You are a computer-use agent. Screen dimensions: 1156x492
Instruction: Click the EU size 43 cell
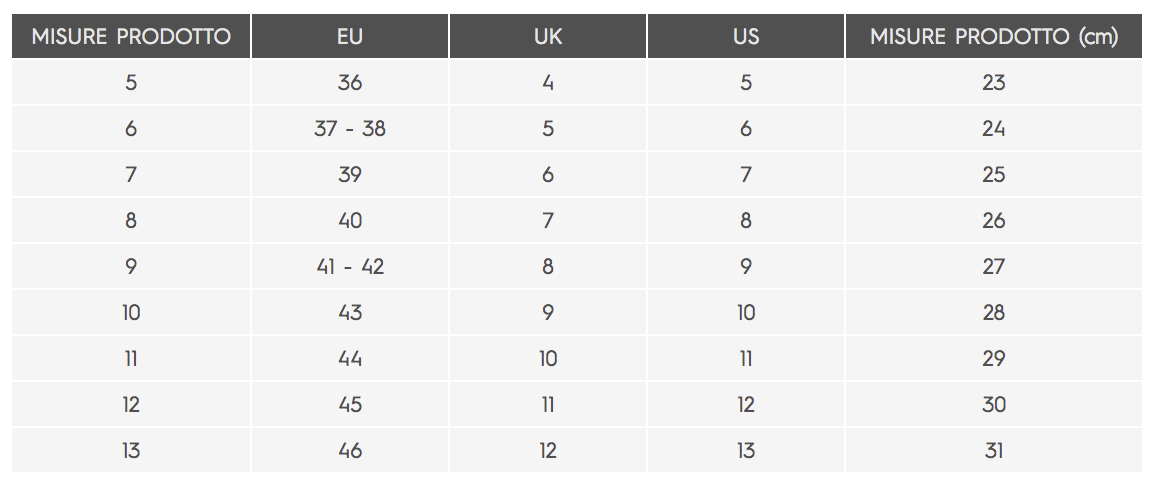349,312
